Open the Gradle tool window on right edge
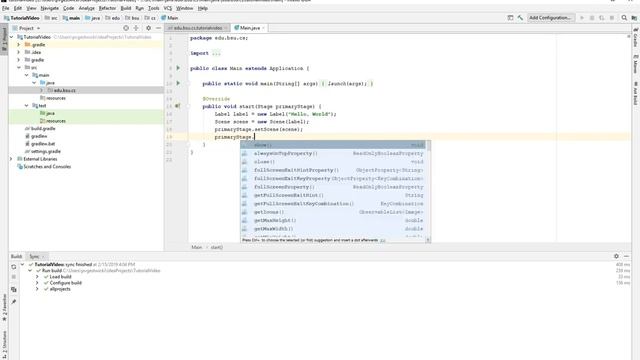 coord(636,38)
